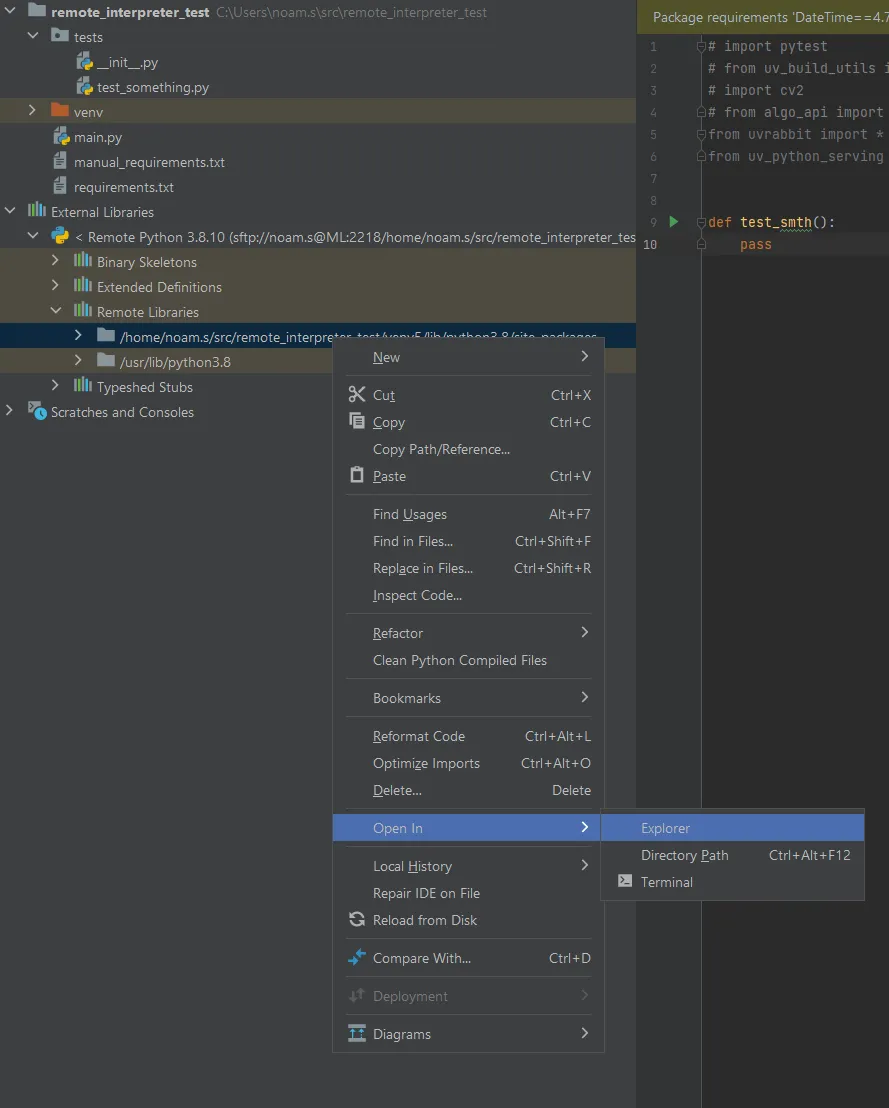Open the Bookmarks submenu
This screenshot has height=1108, width=889.
click(x=469, y=697)
